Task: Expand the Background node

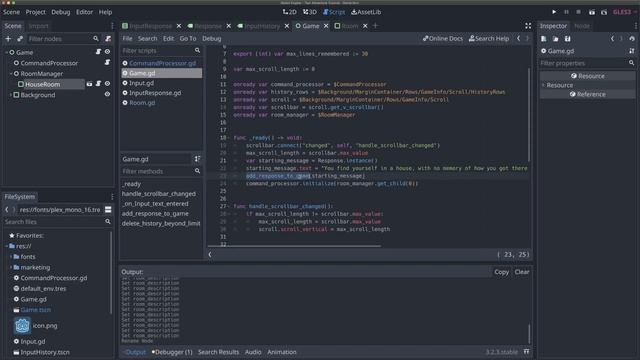Action: 11,95
